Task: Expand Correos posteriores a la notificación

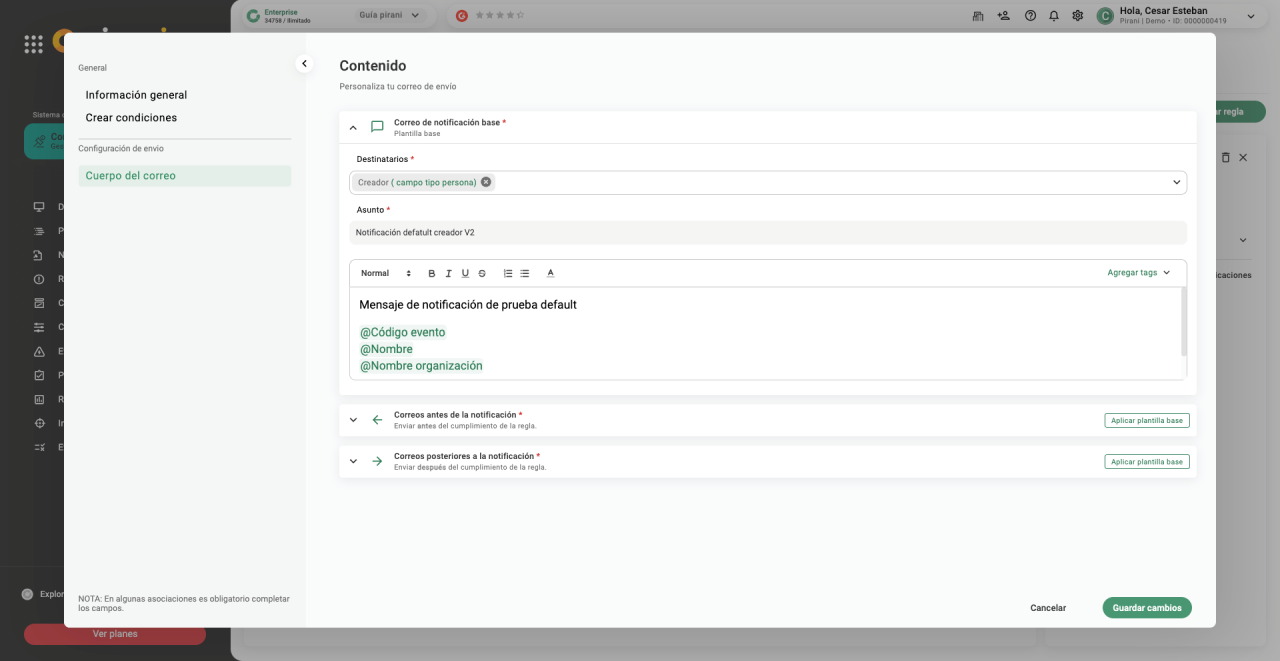Action: [x=353, y=461]
